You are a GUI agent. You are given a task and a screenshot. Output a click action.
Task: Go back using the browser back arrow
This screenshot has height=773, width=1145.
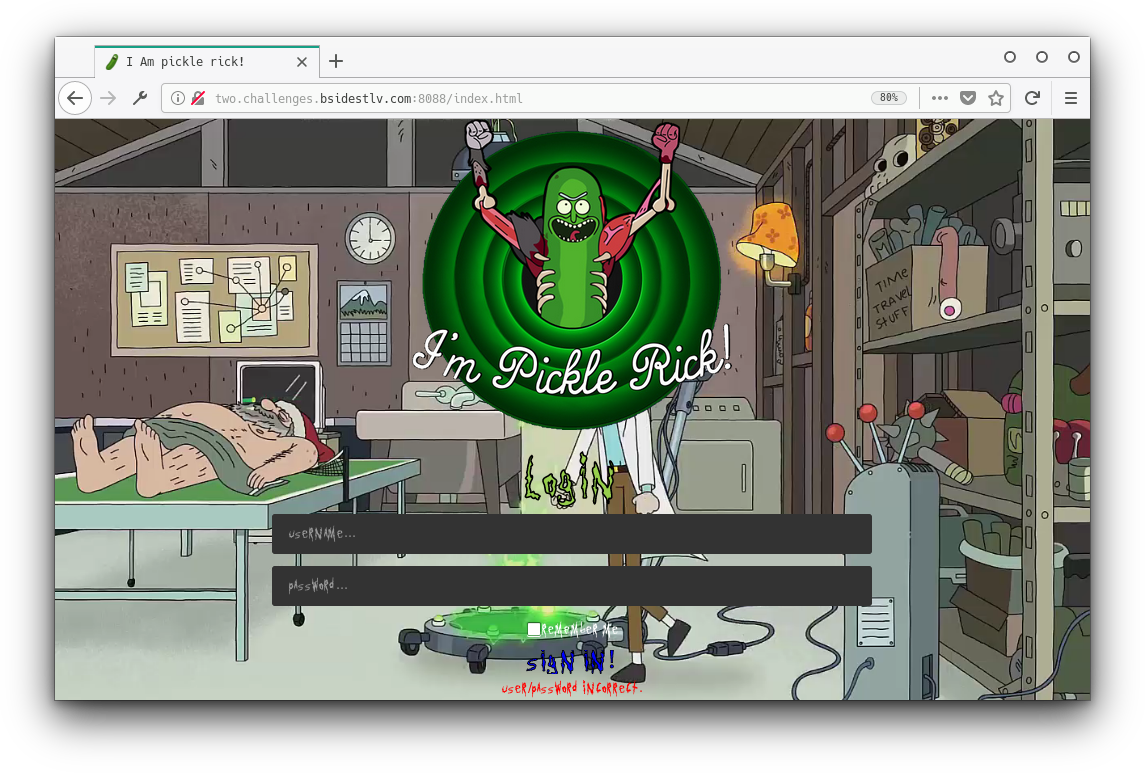75,98
